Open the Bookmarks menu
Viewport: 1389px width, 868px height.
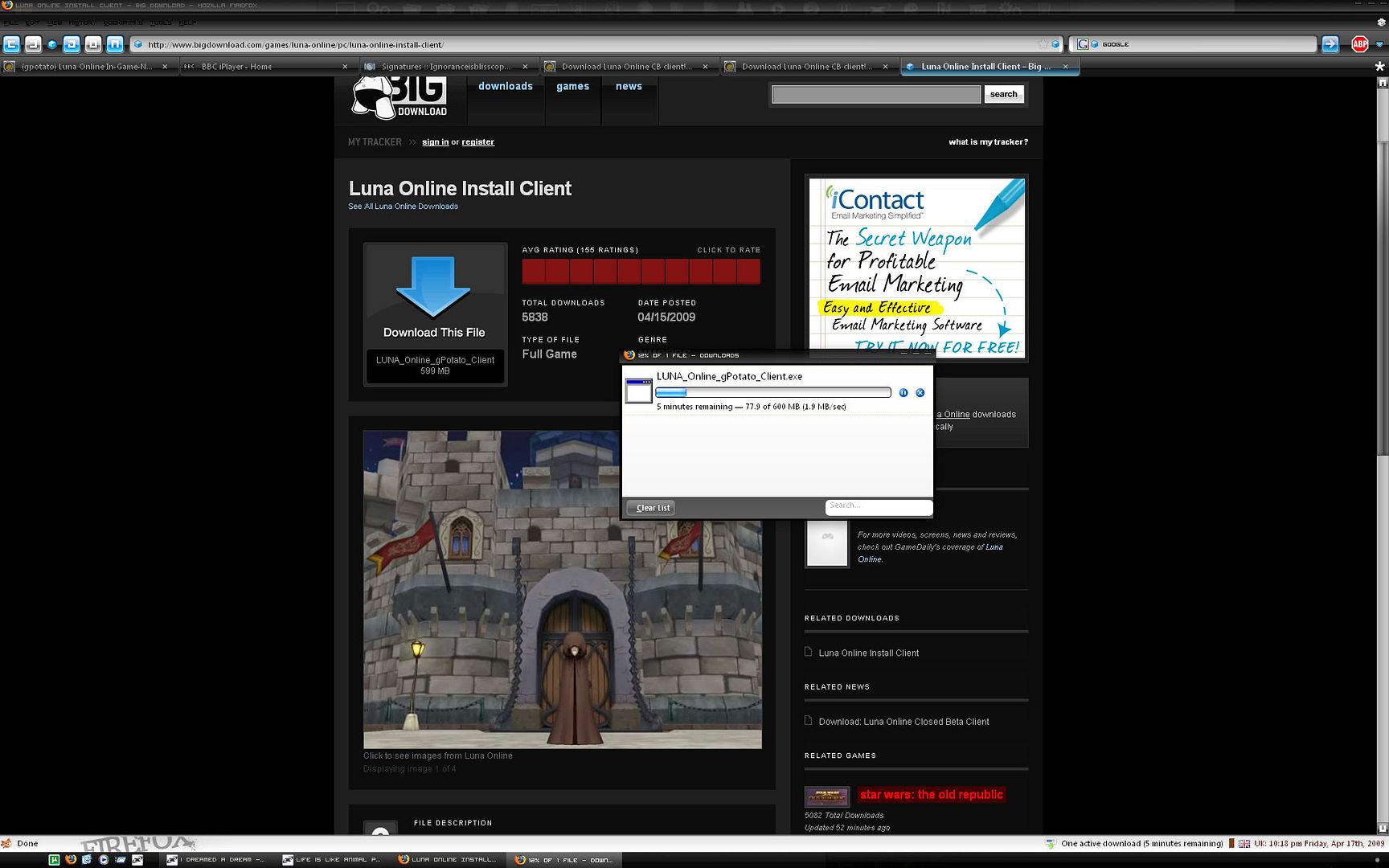tap(123, 23)
